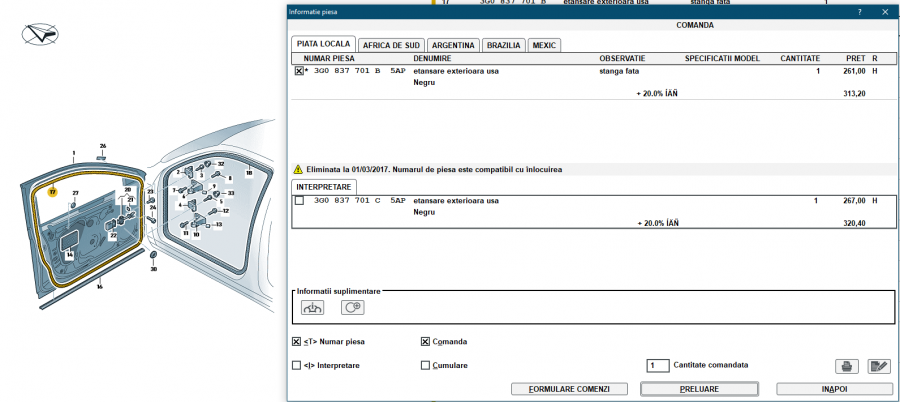This screenshot has width=900, height=402.
Task: Disable the Comanda checkbox
Action: coord(426,341)
